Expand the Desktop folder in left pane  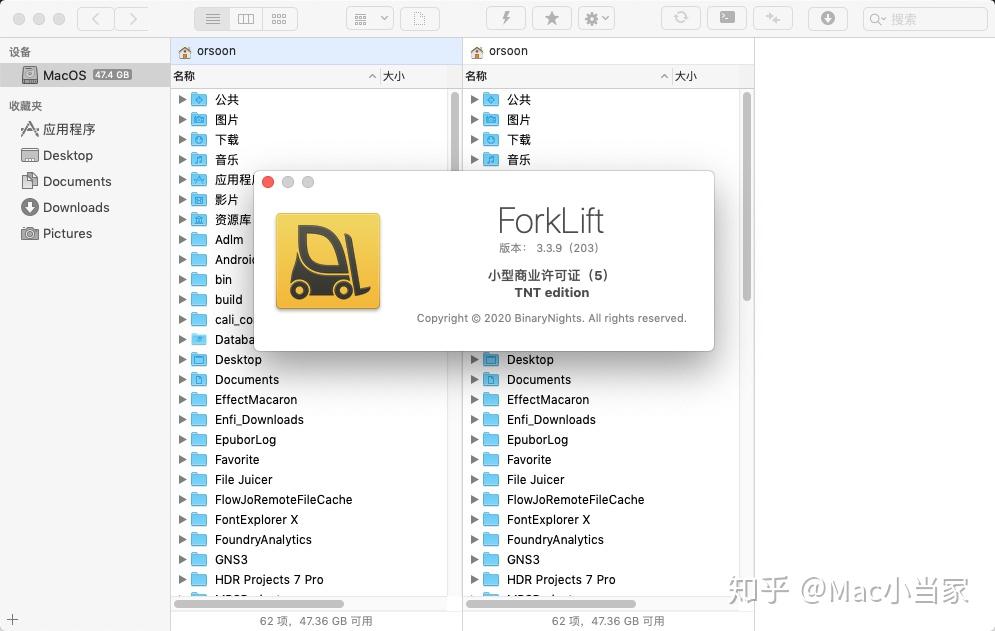[182, 359]
